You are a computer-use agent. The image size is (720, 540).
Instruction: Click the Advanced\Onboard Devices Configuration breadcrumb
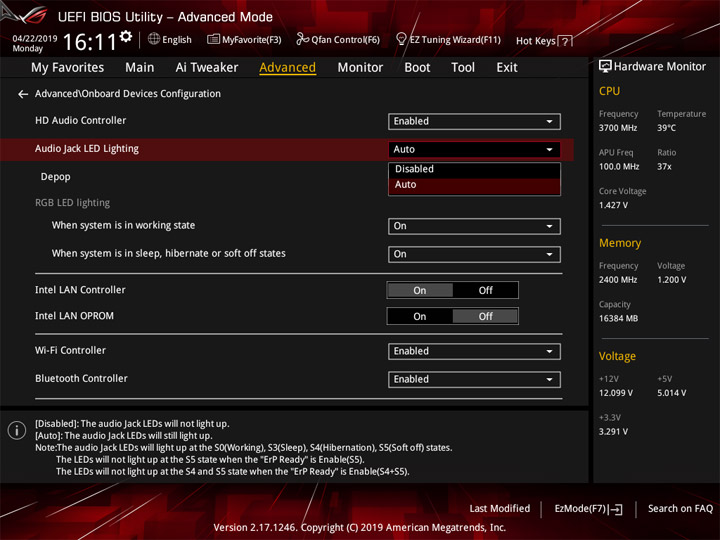click(128, 94)
